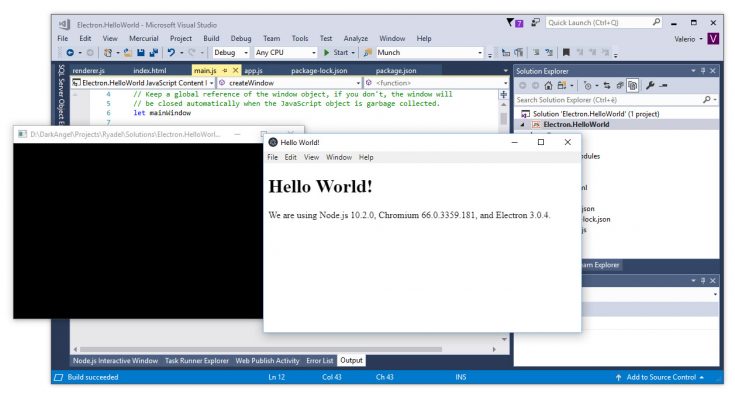Open the Help menu in Hello World window
Screen dimensions: 735x400
pos(366,158)
